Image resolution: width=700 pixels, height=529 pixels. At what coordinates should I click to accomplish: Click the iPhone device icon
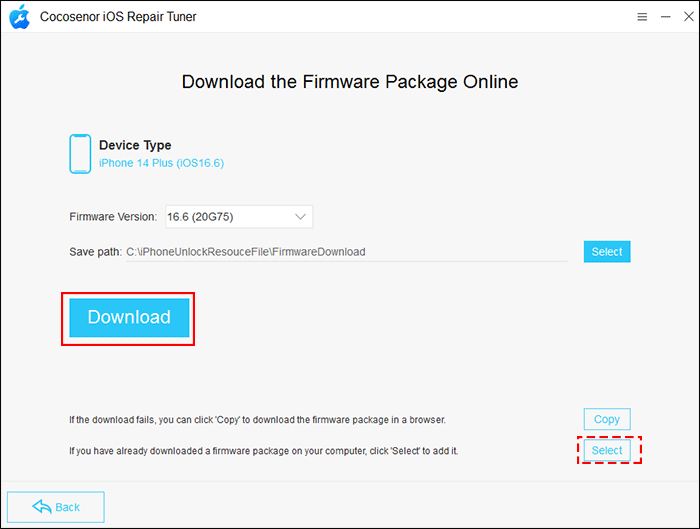pos(80,154)
